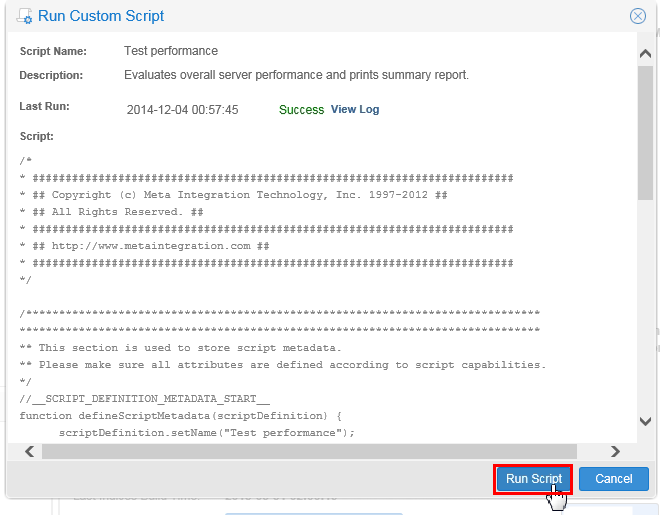Click the All Rights Reserved line
Screen dimensions: 660x515
(x=112, y=212)
